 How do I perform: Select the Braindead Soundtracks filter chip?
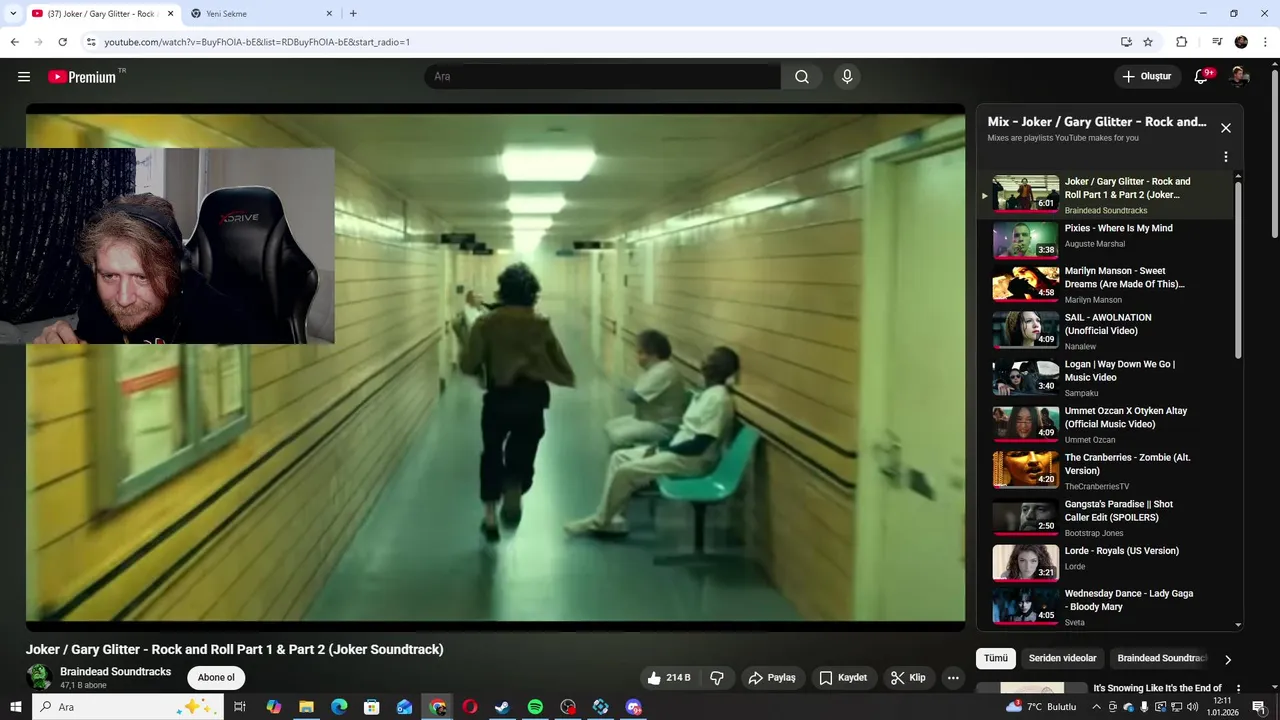coord(1162,658)
